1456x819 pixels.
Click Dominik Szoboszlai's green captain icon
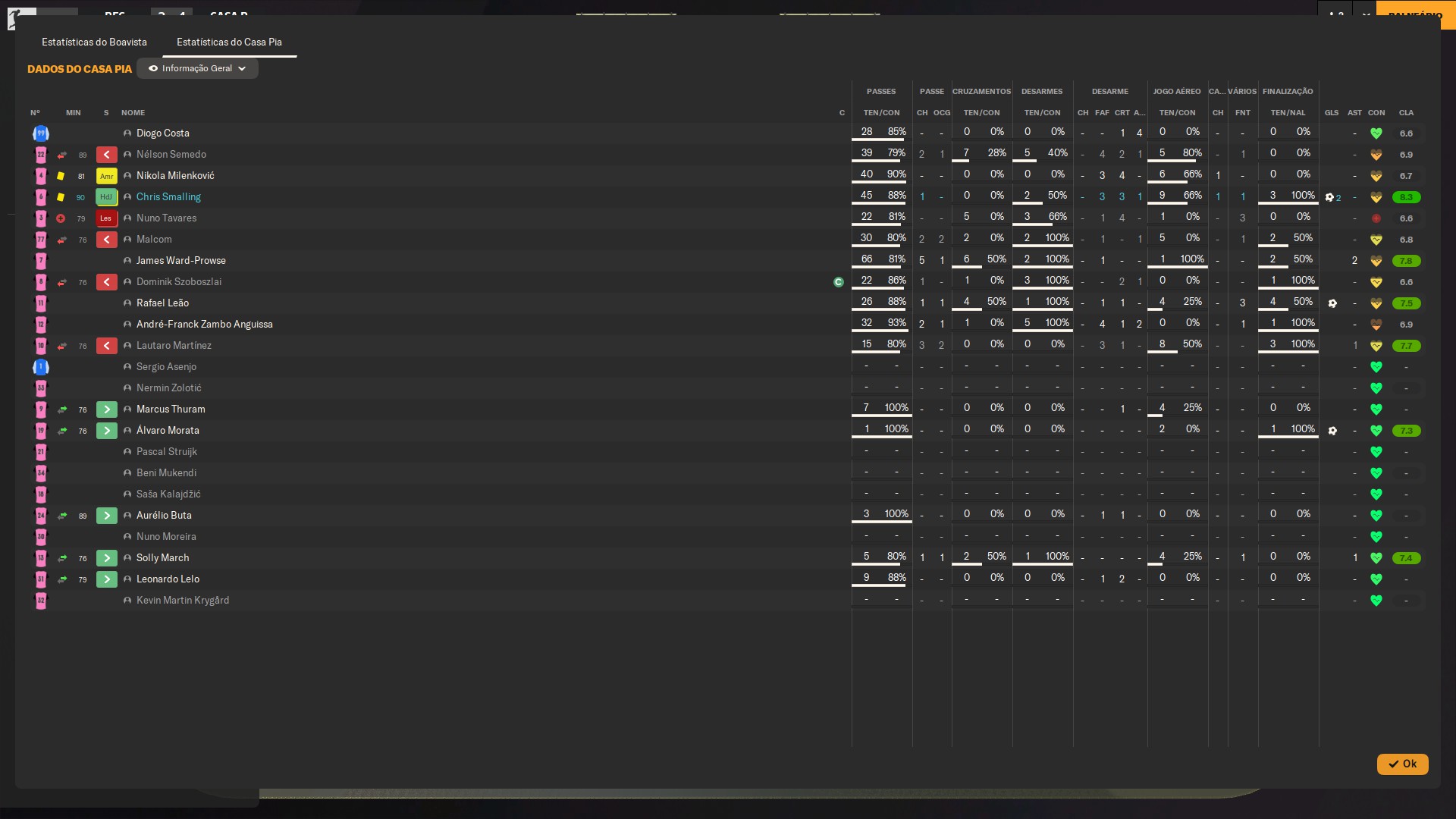click(x=839, y=282)
